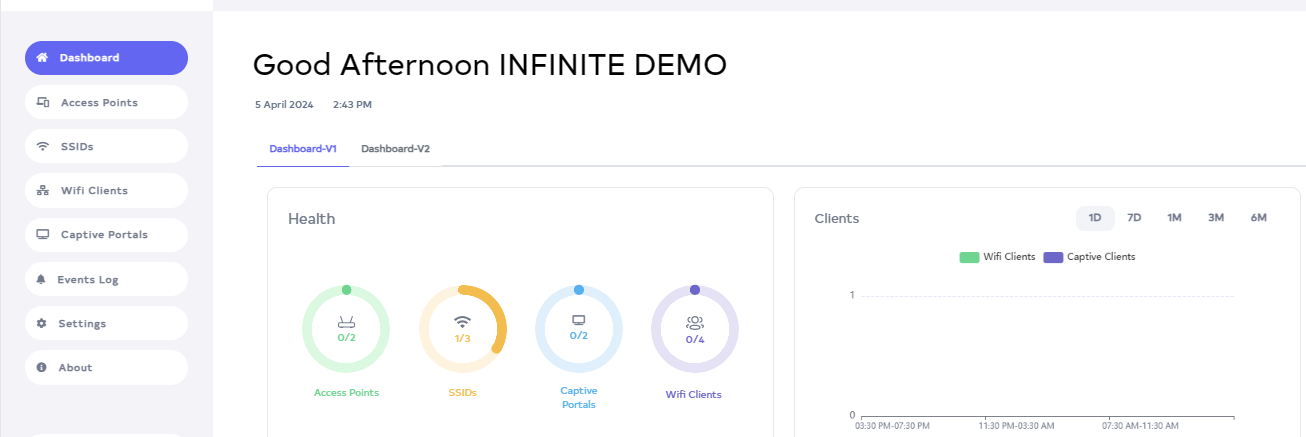Click the Access Points 0/2 health ring
This screenshot has height=437, width=1306.
[x=346, y=329]
